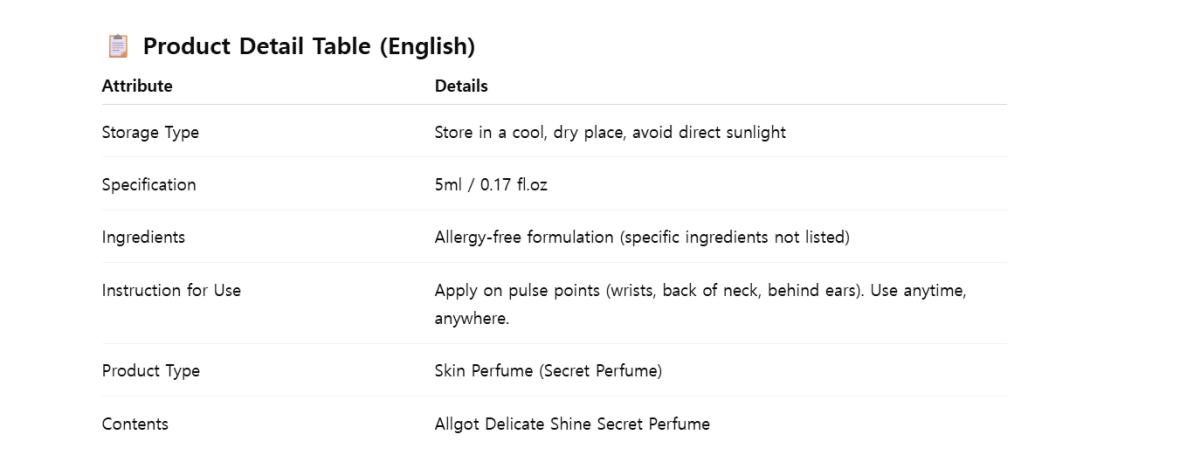Select the Storage Type attribute cell
Screen dimensions: 1180x469
click(x=150, y=132)
